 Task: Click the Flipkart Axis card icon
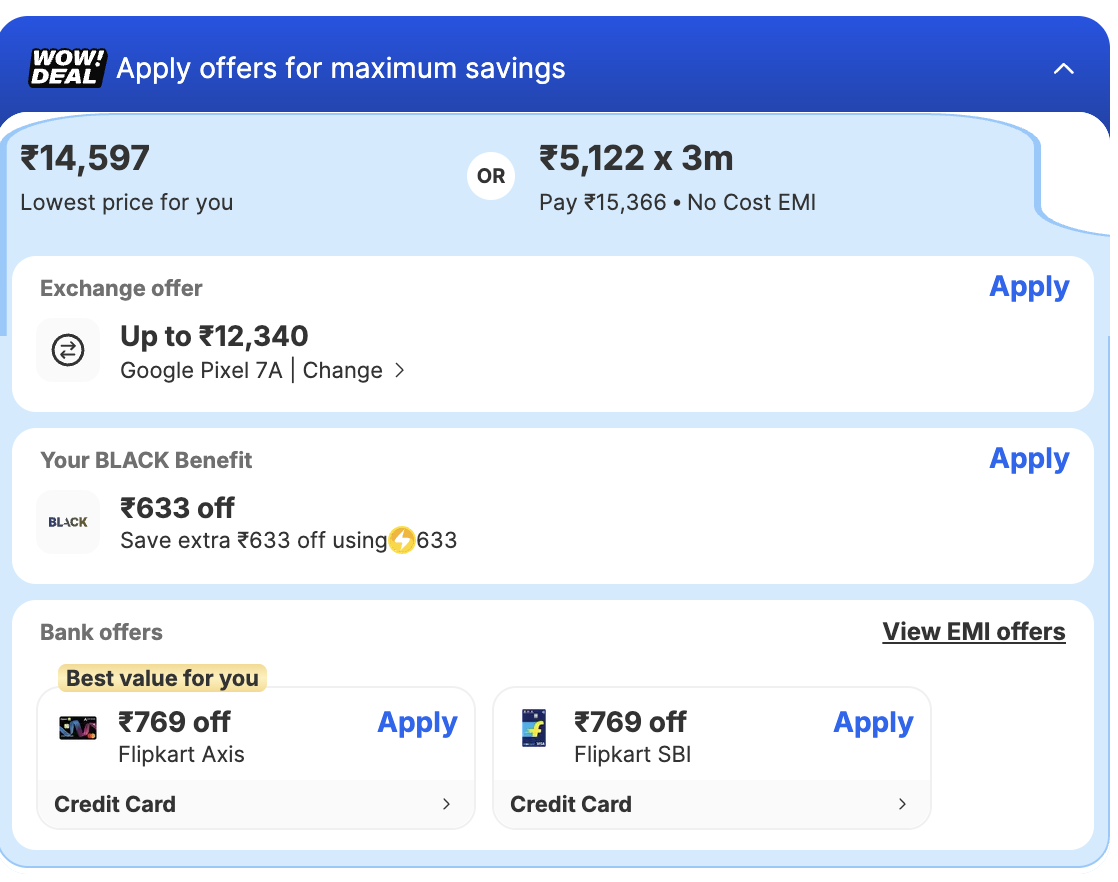[78, 728]
